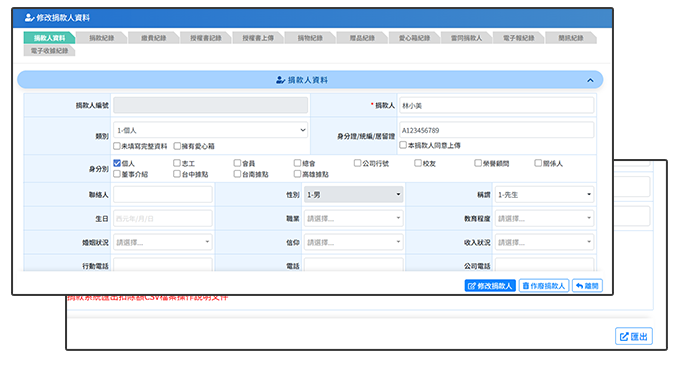The image size is (700, 370).
Task: Open the red CSV 操作說明文件 link behind
Action: [148, 298]
